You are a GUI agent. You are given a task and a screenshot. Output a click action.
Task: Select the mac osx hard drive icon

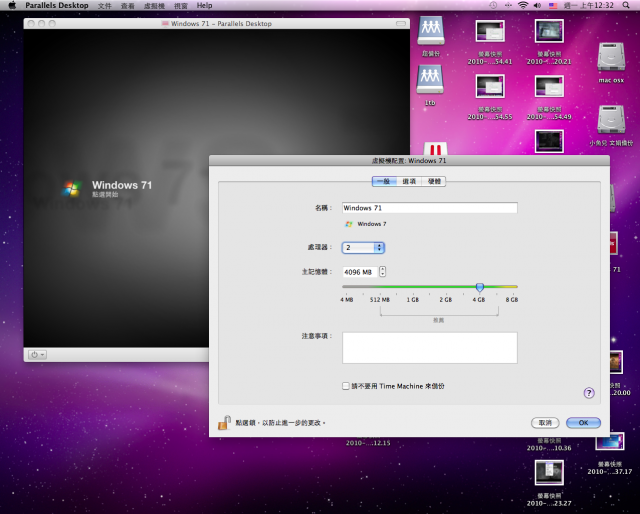(611, 57)
